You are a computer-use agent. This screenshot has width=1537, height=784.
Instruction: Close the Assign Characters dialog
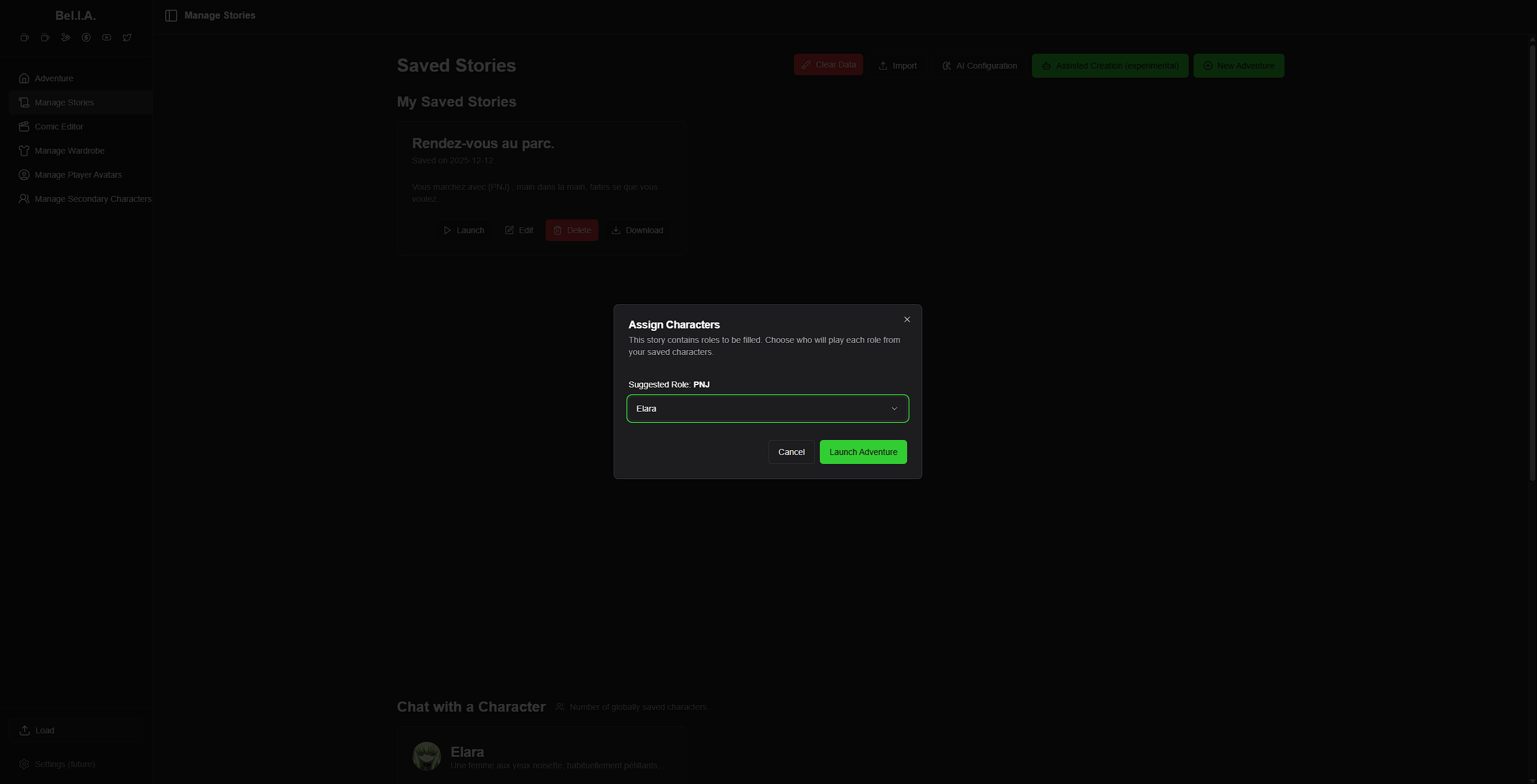[x=907, y=319]
